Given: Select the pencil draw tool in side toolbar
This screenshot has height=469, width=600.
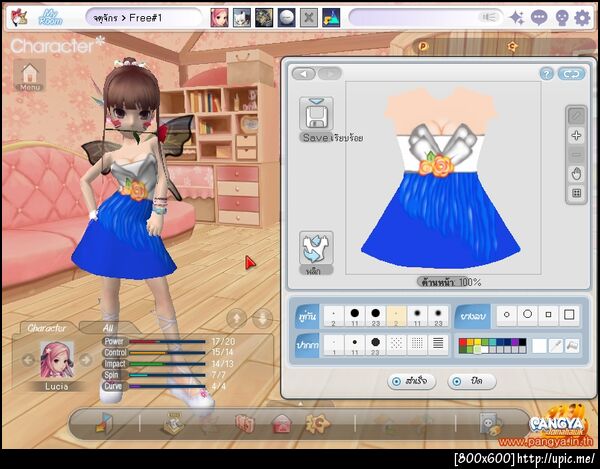Looking at the screenshot, I should (x=576, y=116).
